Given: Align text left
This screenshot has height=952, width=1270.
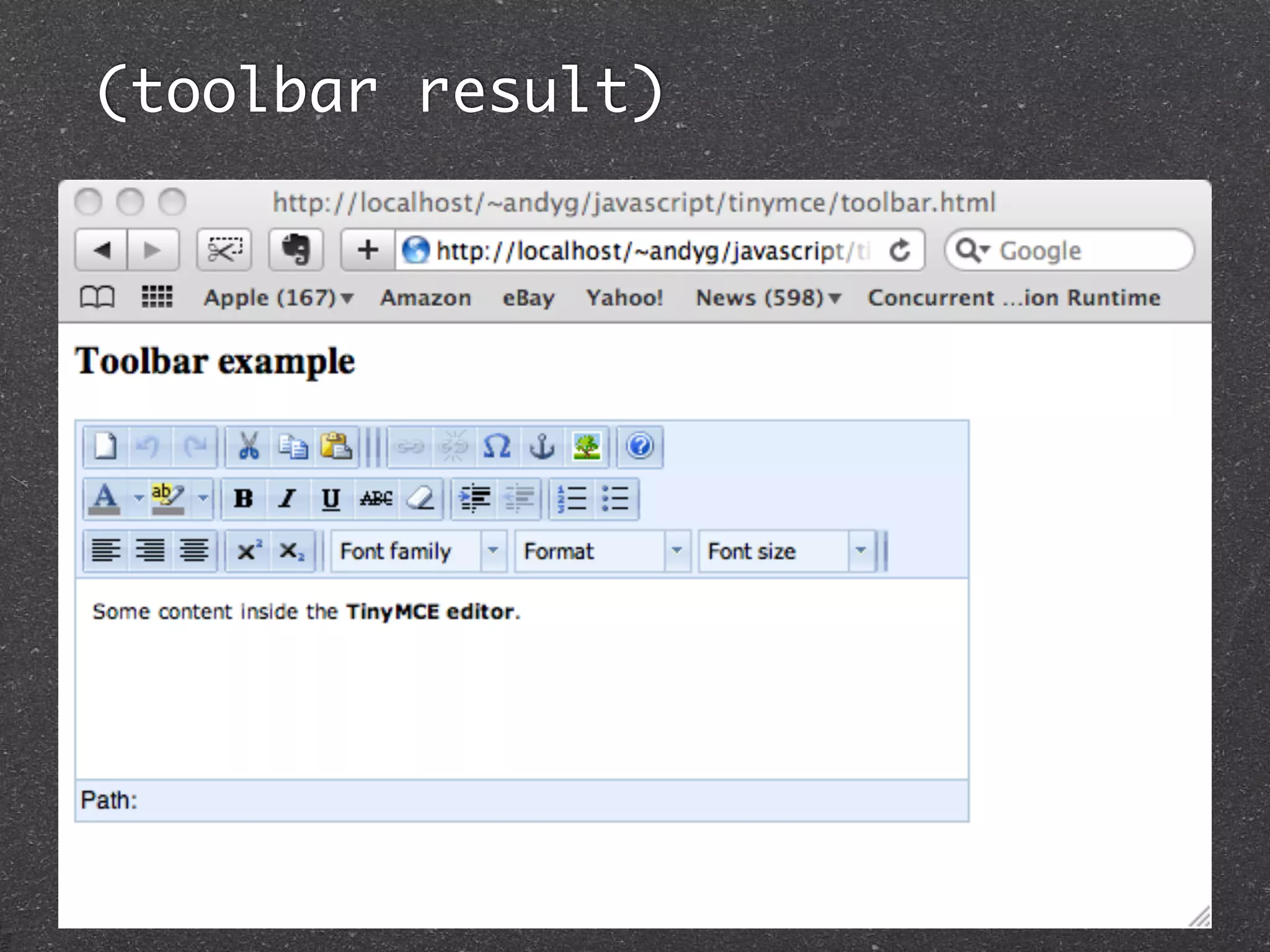Looking at the screenshot, I should pyautogui.click(x=106, y=550).
